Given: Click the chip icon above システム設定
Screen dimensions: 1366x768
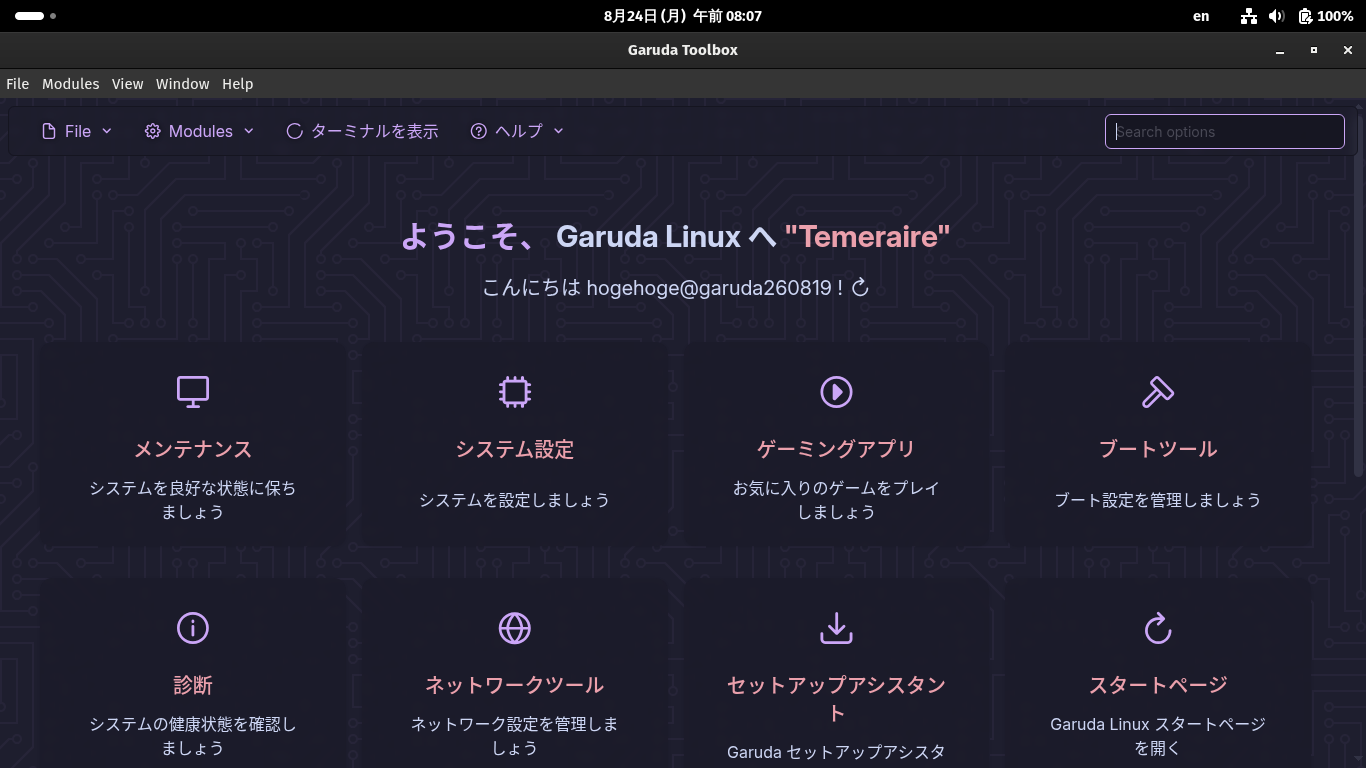Looking at the screenshot, I should (x=515, y=391).
